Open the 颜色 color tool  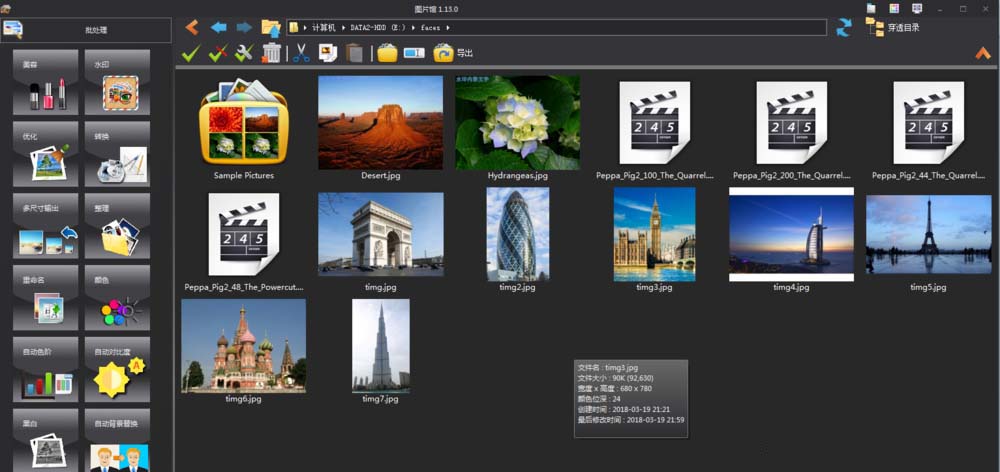[x=117, y=297]
